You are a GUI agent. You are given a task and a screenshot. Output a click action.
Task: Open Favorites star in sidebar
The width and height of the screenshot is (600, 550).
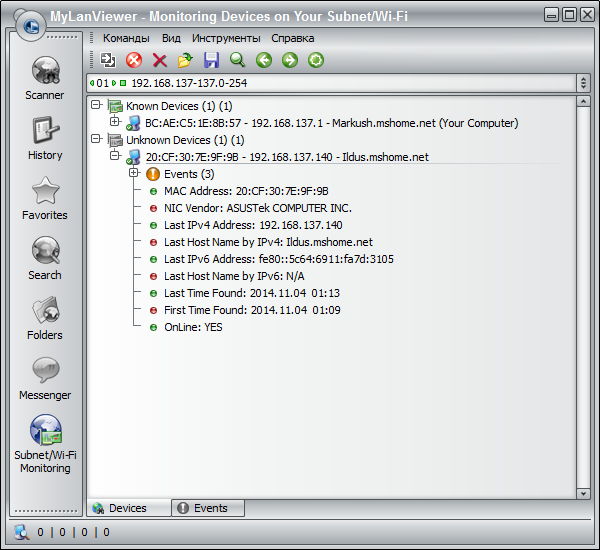[44, 197]
